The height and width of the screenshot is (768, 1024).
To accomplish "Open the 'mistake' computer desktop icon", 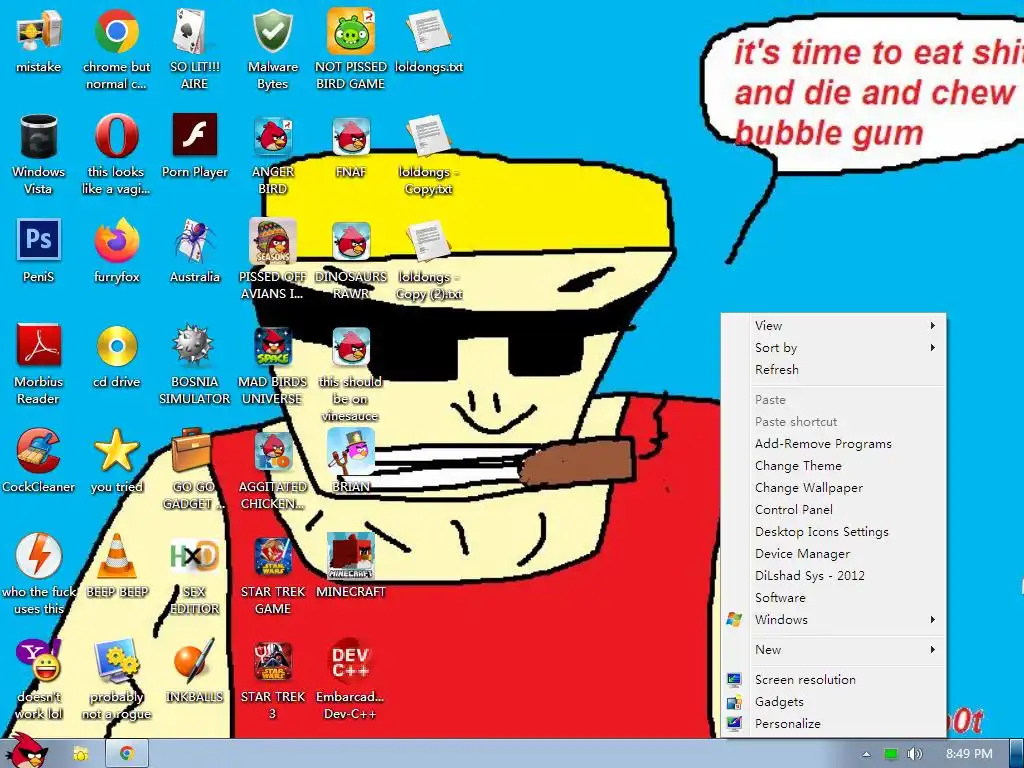I will click(x=39, y=31).
